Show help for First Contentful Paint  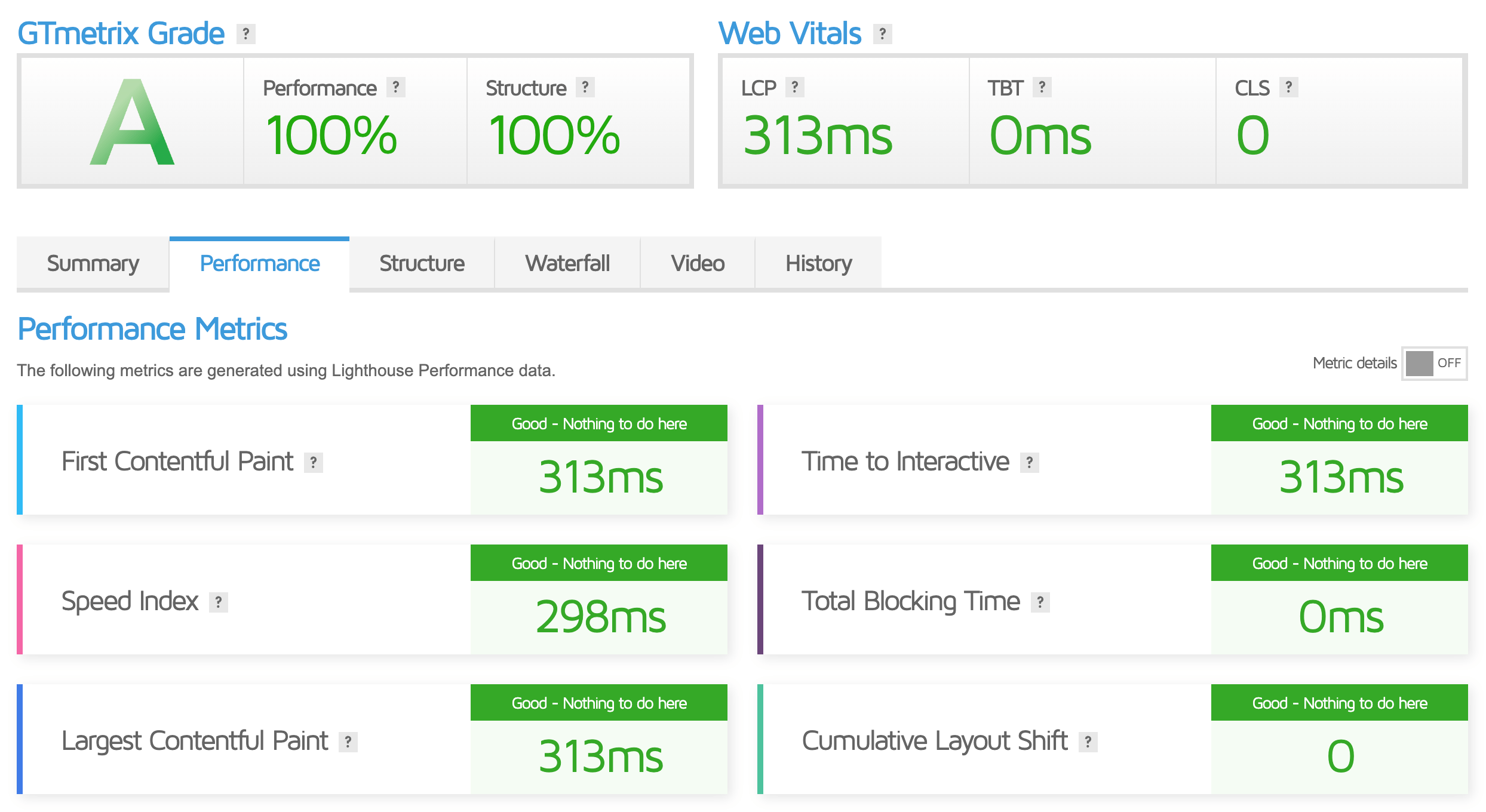point(314,463)
